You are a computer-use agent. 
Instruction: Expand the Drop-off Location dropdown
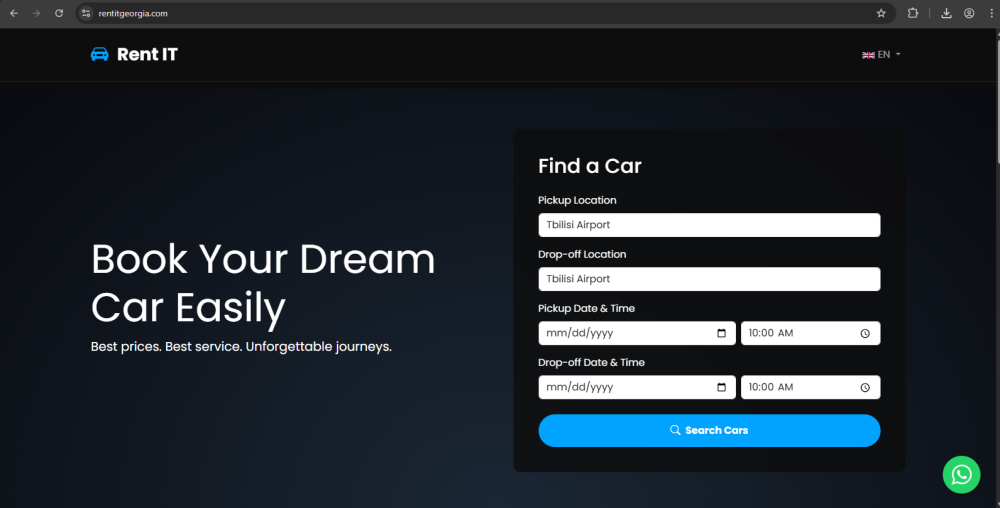point(709,279)
